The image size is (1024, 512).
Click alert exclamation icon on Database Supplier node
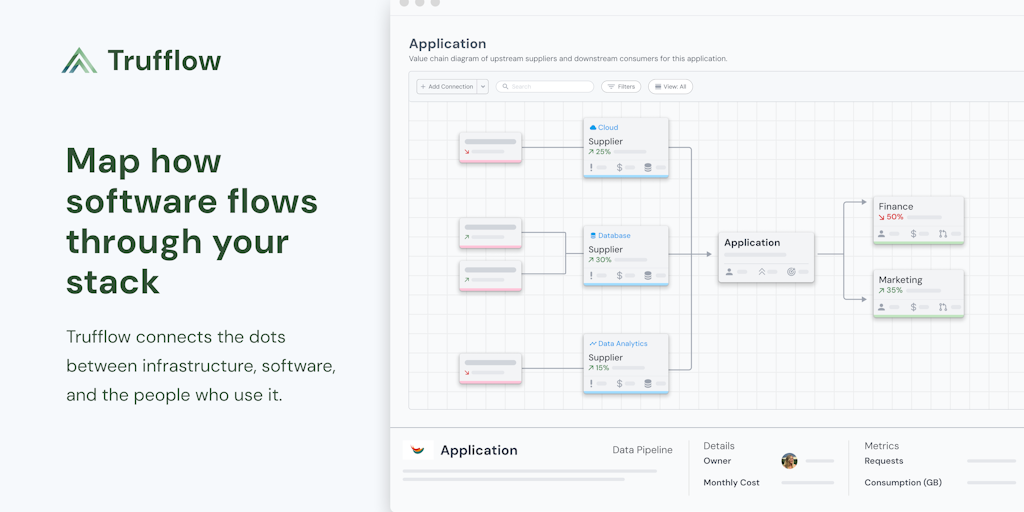coord(591,275)
